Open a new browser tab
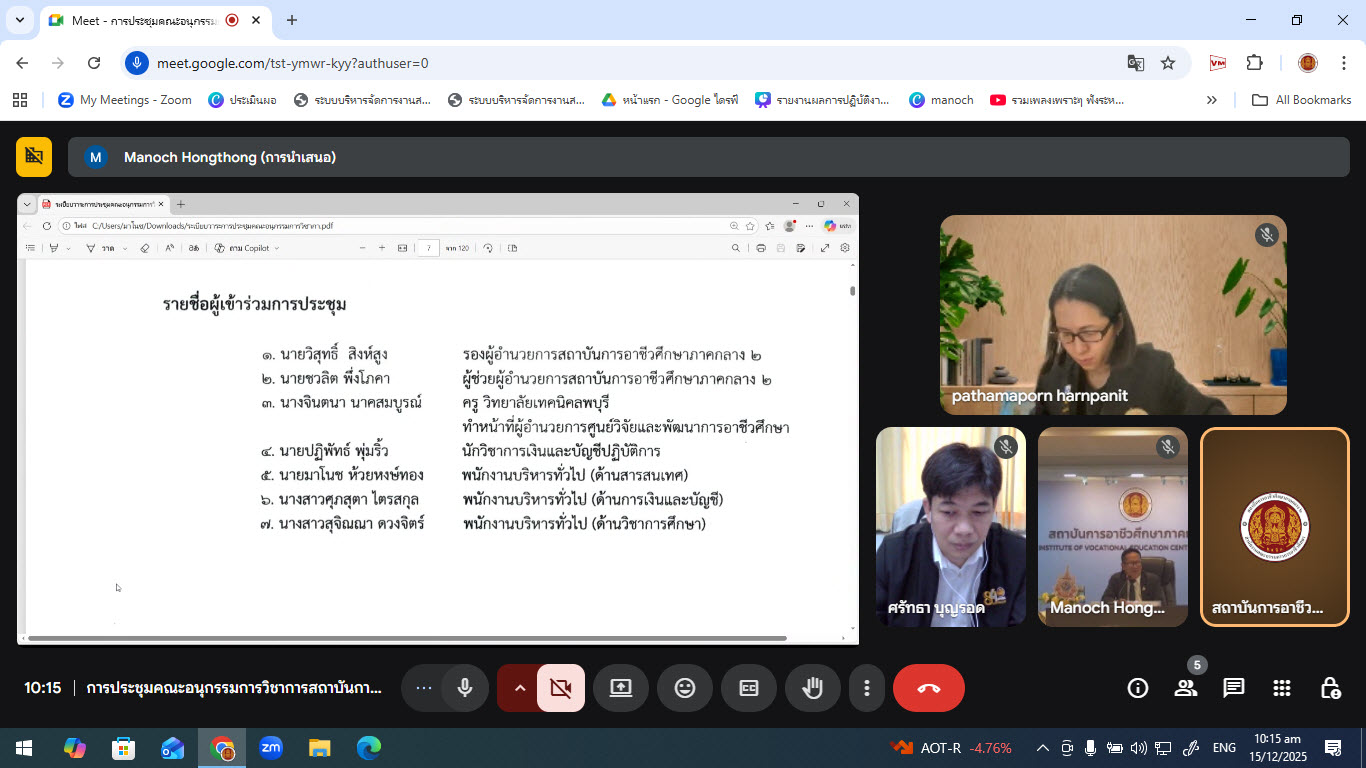Viewport: 1366px width, 768px height. pyautogui.click(x=292, y=20)
